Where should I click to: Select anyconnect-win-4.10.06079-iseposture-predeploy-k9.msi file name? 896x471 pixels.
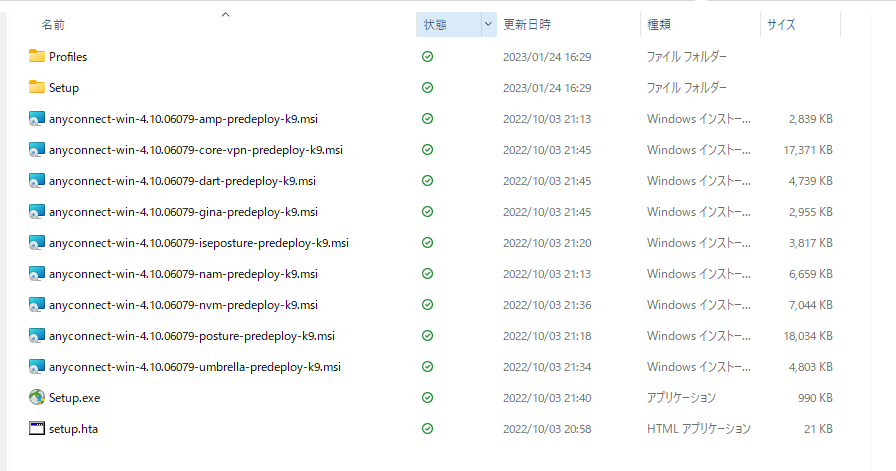[x=199, y=243]
